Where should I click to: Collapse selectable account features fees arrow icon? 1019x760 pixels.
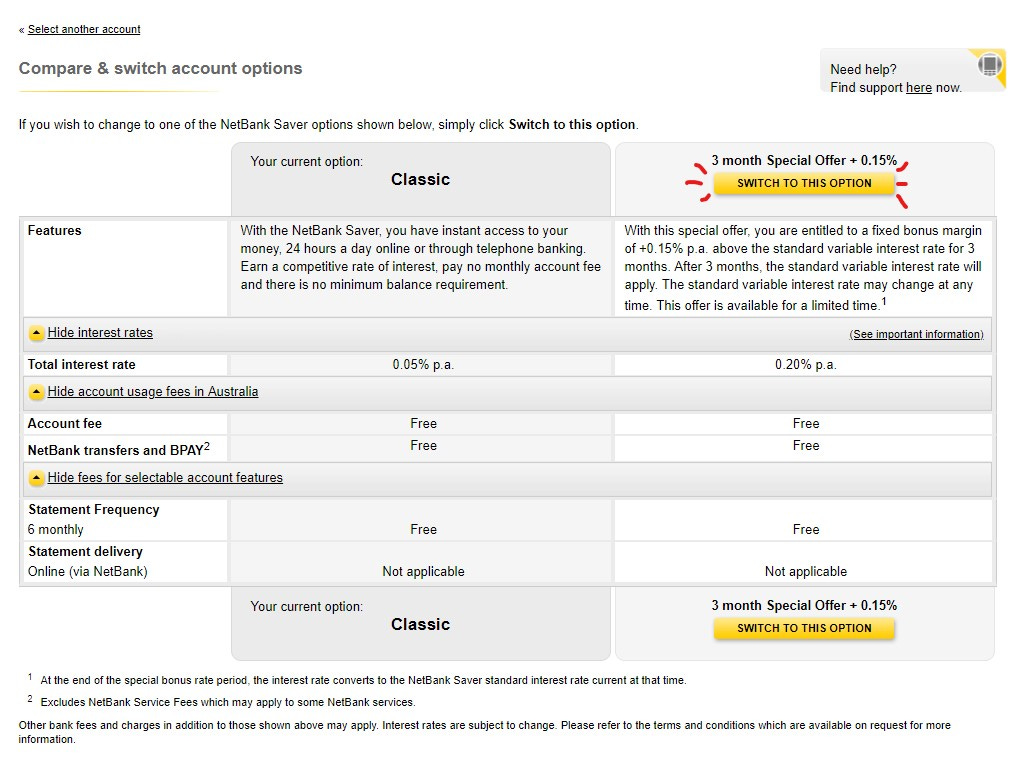coord(36,478)
